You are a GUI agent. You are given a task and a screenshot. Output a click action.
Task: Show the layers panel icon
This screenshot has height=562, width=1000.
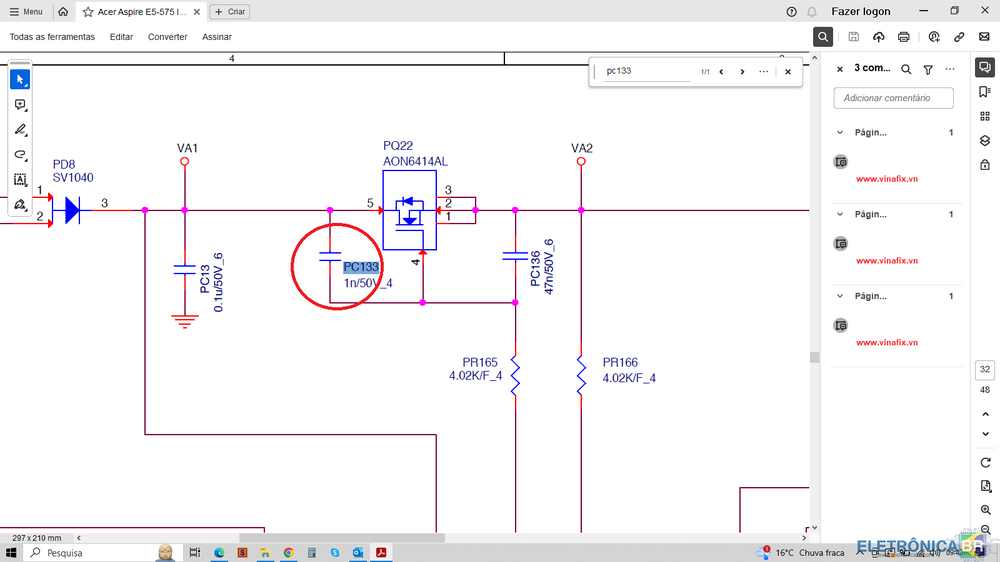click(x=985, y=140)
